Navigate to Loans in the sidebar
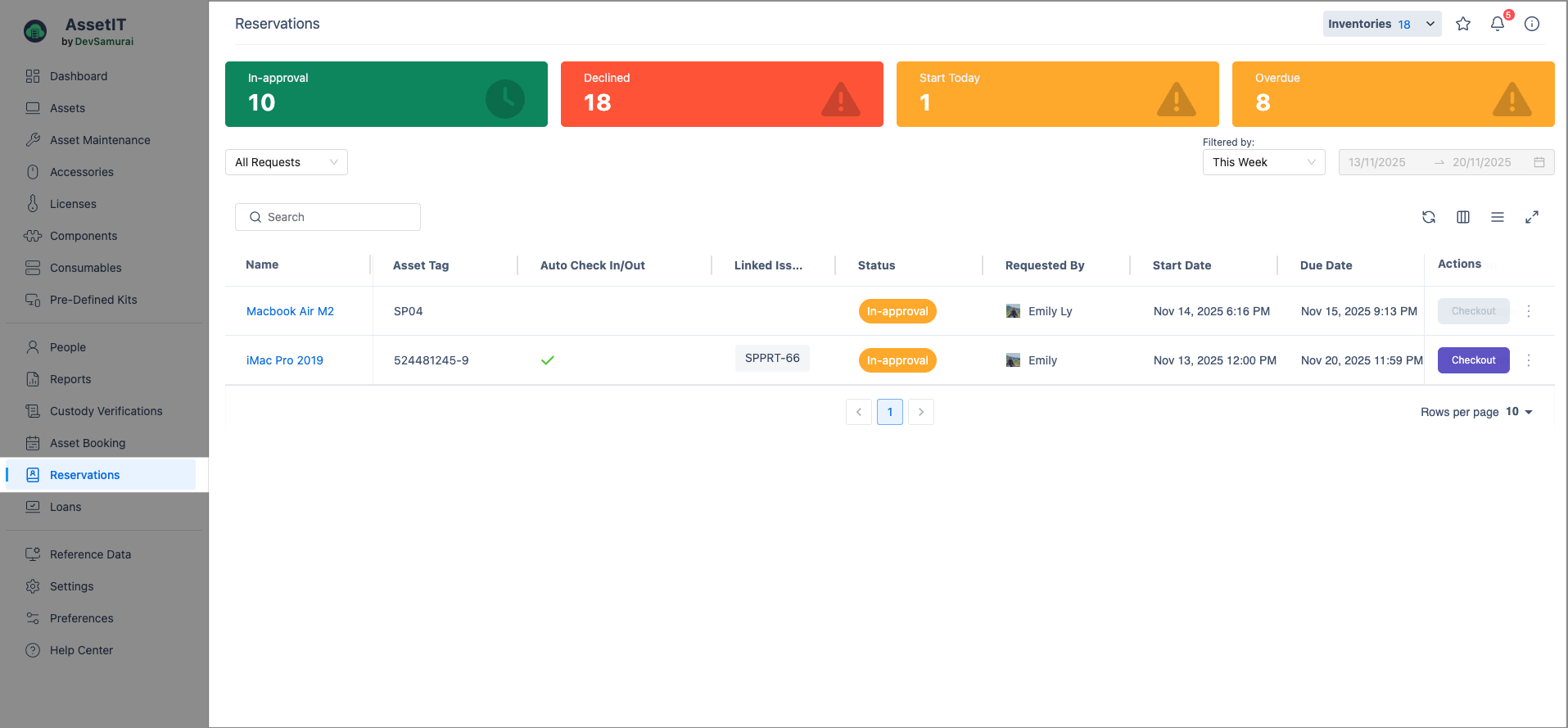 tap(66, 507)
